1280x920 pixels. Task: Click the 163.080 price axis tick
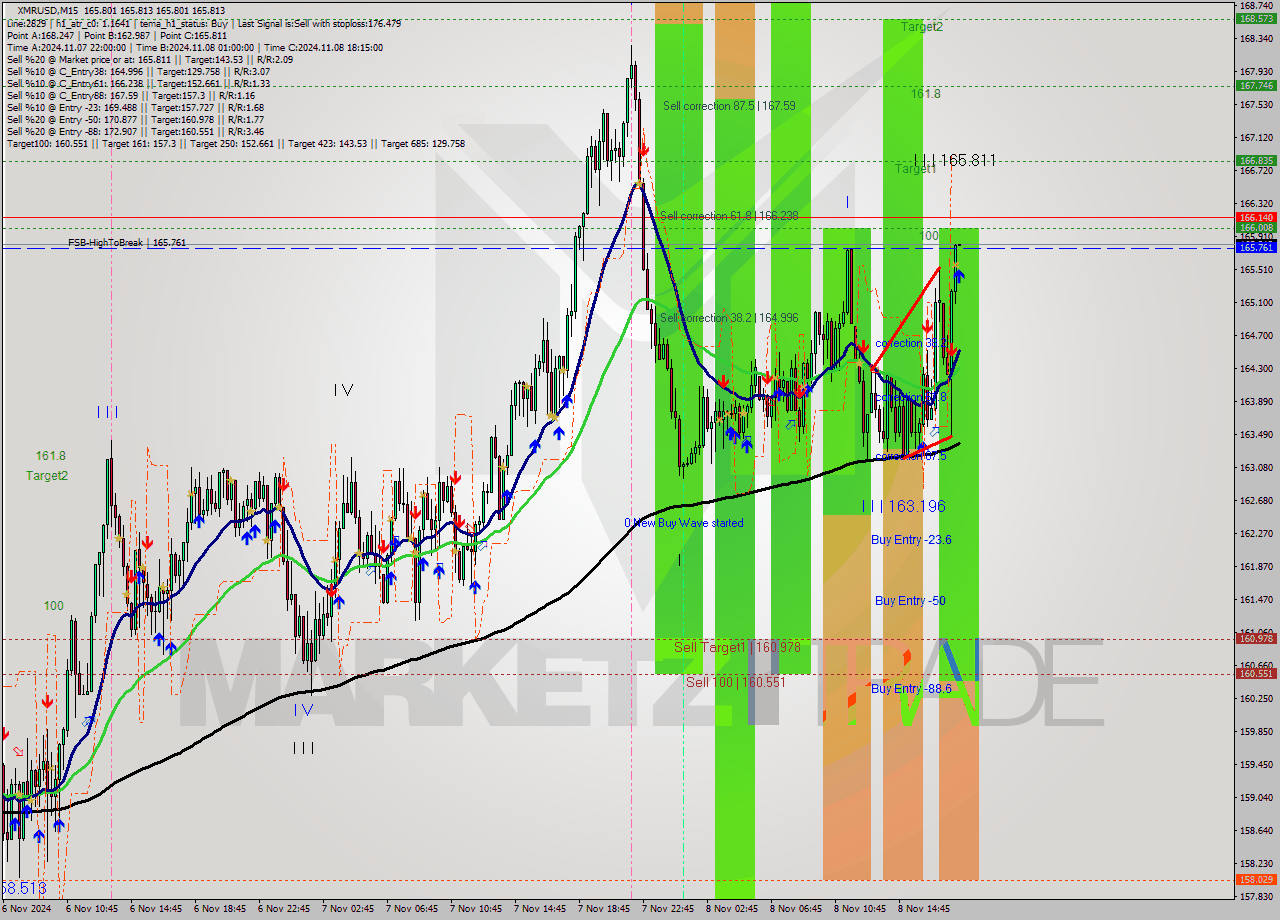(x=1256, y=468)
